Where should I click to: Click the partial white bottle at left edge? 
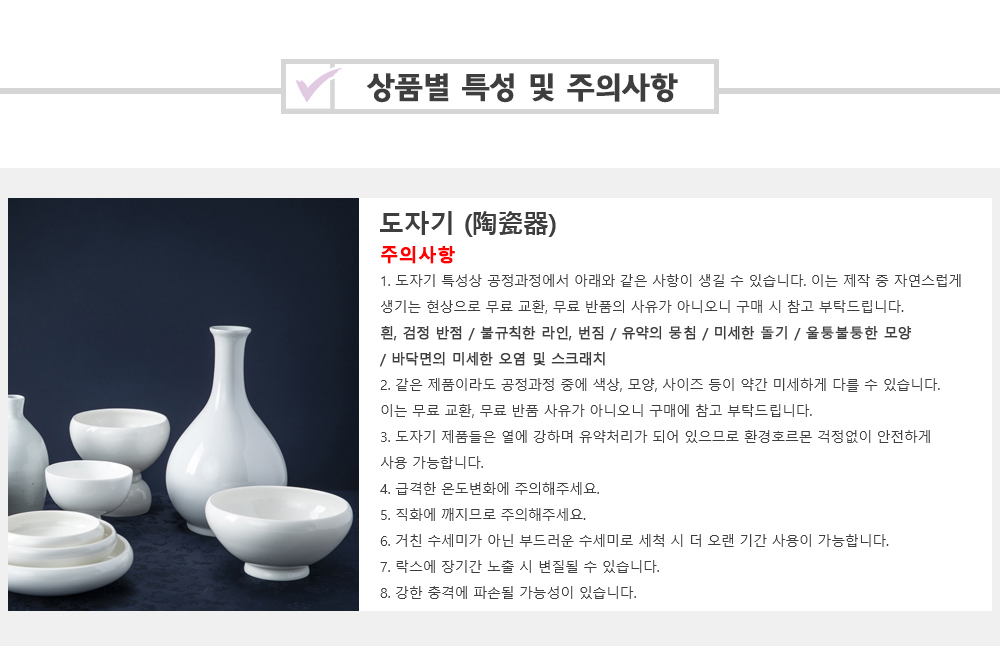[27, 450]
